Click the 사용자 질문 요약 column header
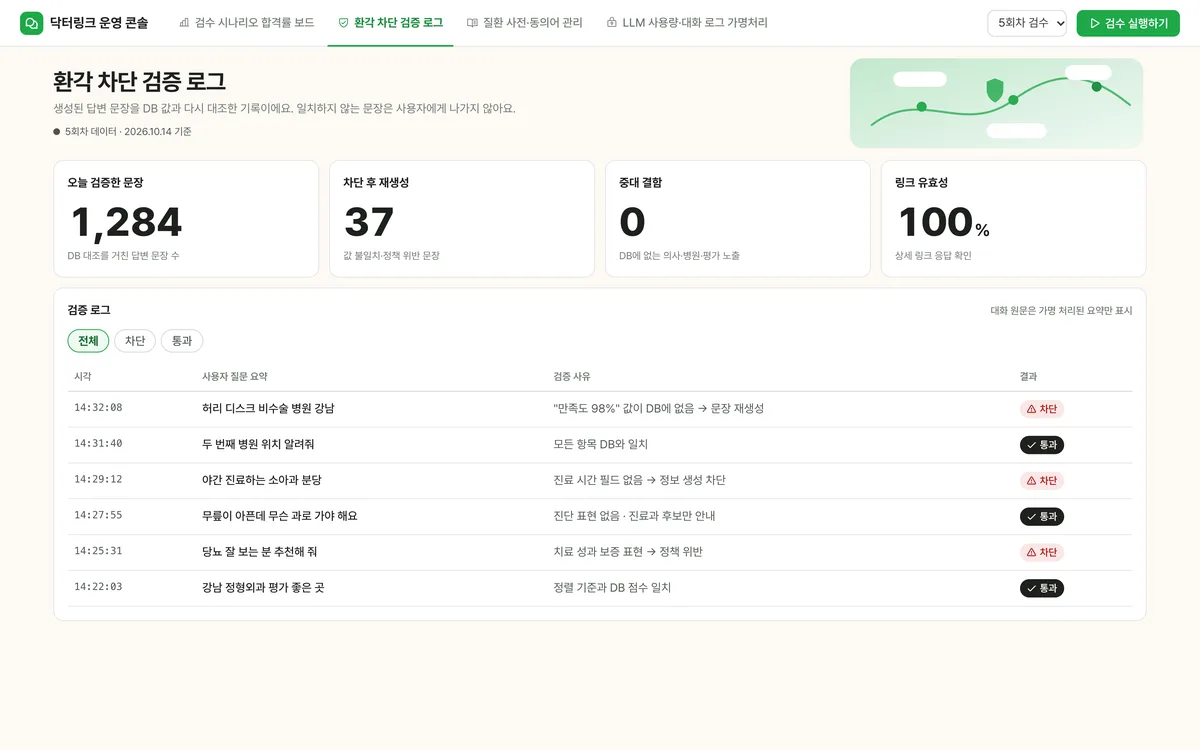The height and width of the screenshot is (750, 1200). [235, 377]
